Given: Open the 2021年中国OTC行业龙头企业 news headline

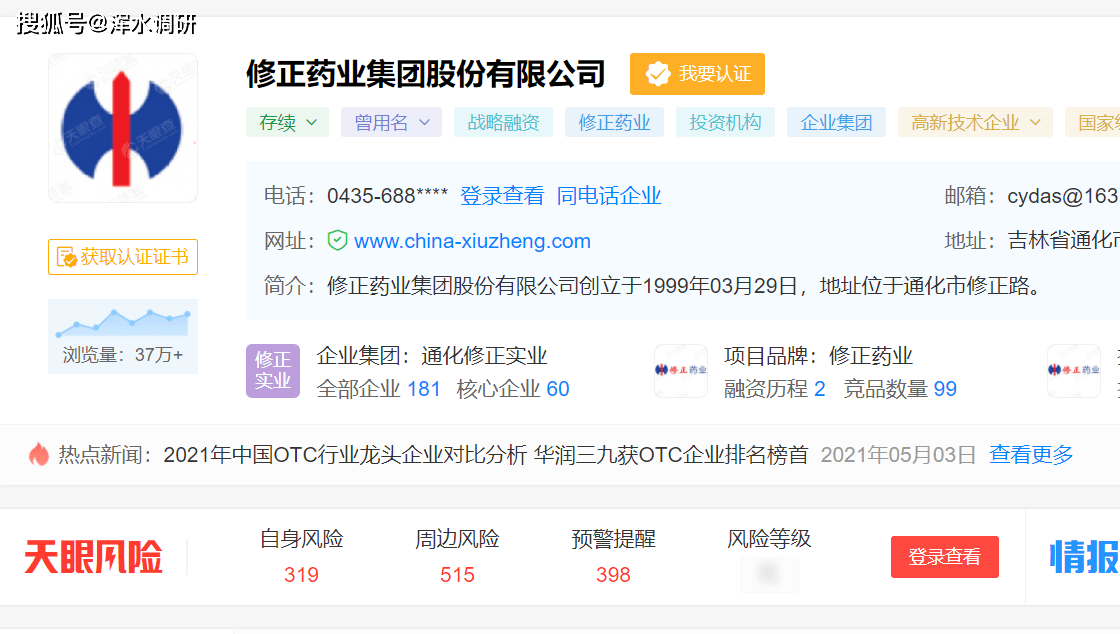Looking at the screenshot, I should coord(486,455).
